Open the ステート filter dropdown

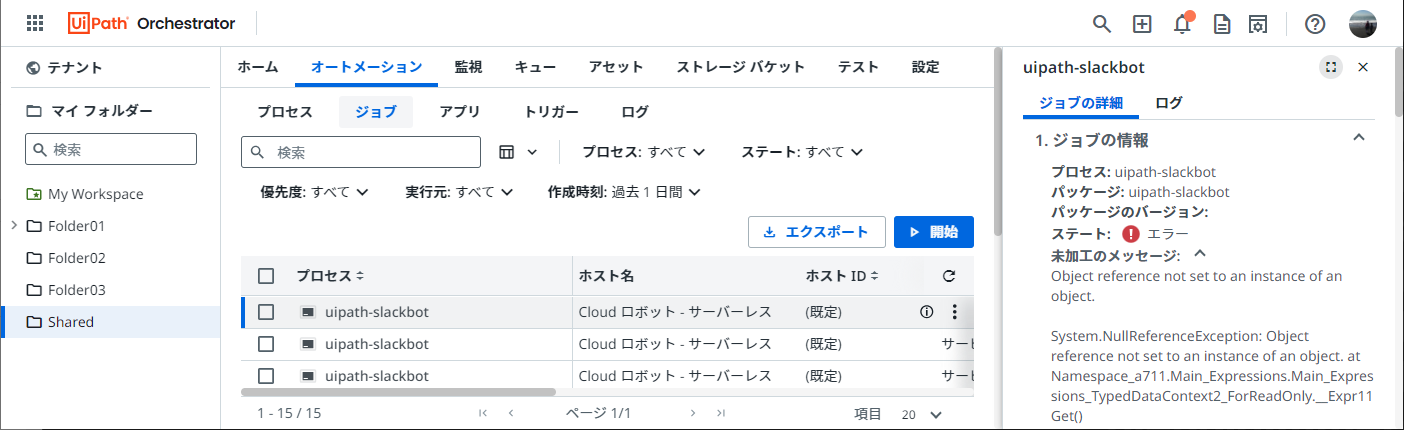(802, 152)
